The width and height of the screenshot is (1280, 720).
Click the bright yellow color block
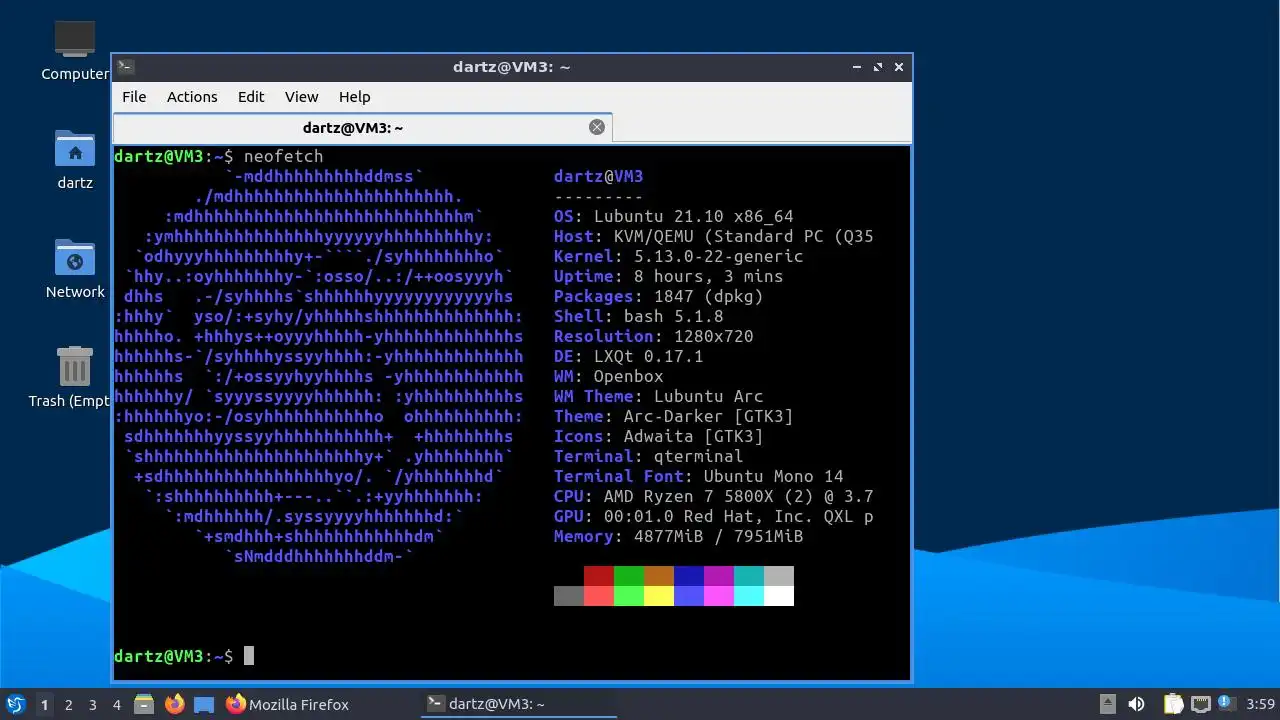coord(659,596)
